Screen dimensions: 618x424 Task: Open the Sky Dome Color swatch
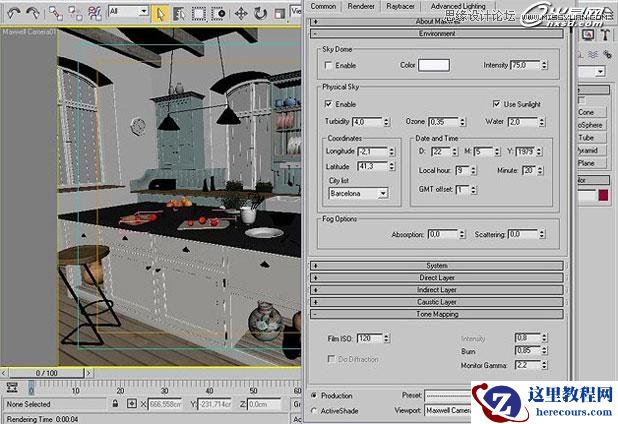(434, 65)
